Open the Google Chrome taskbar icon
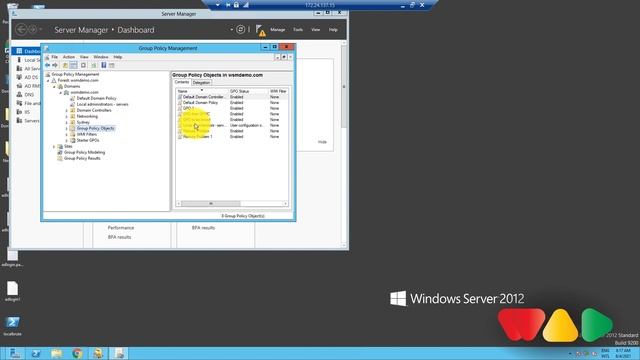Screen dimensions: 640x360 (x=77, y=353)
